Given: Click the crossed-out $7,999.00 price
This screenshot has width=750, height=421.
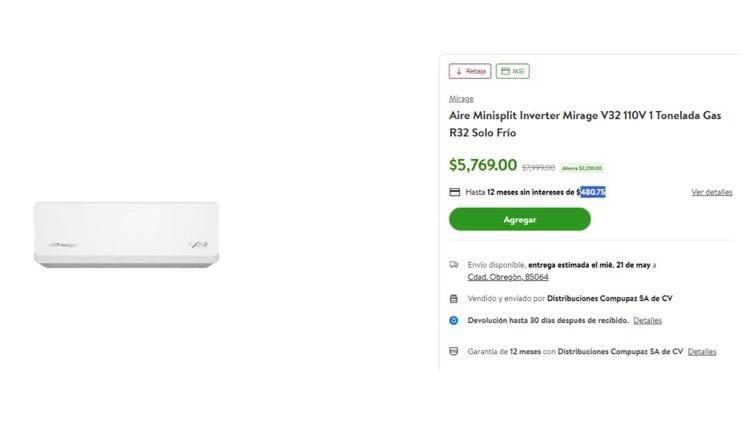Looking at the screenshot, I should pyautogui.click(x=538, y=168).
